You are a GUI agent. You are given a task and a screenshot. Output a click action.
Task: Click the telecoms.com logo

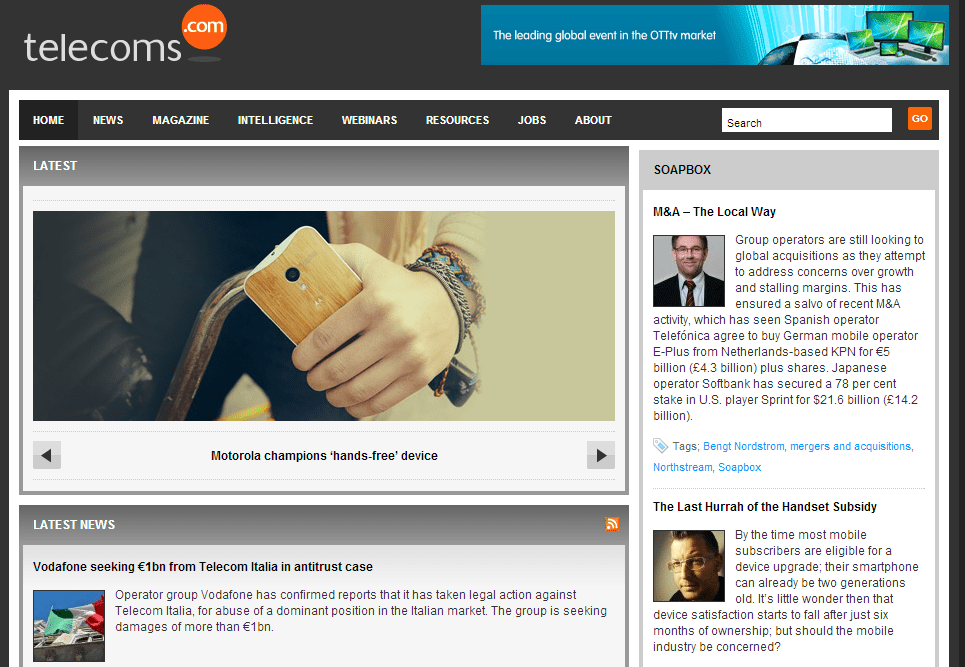[x=126, y=35]
